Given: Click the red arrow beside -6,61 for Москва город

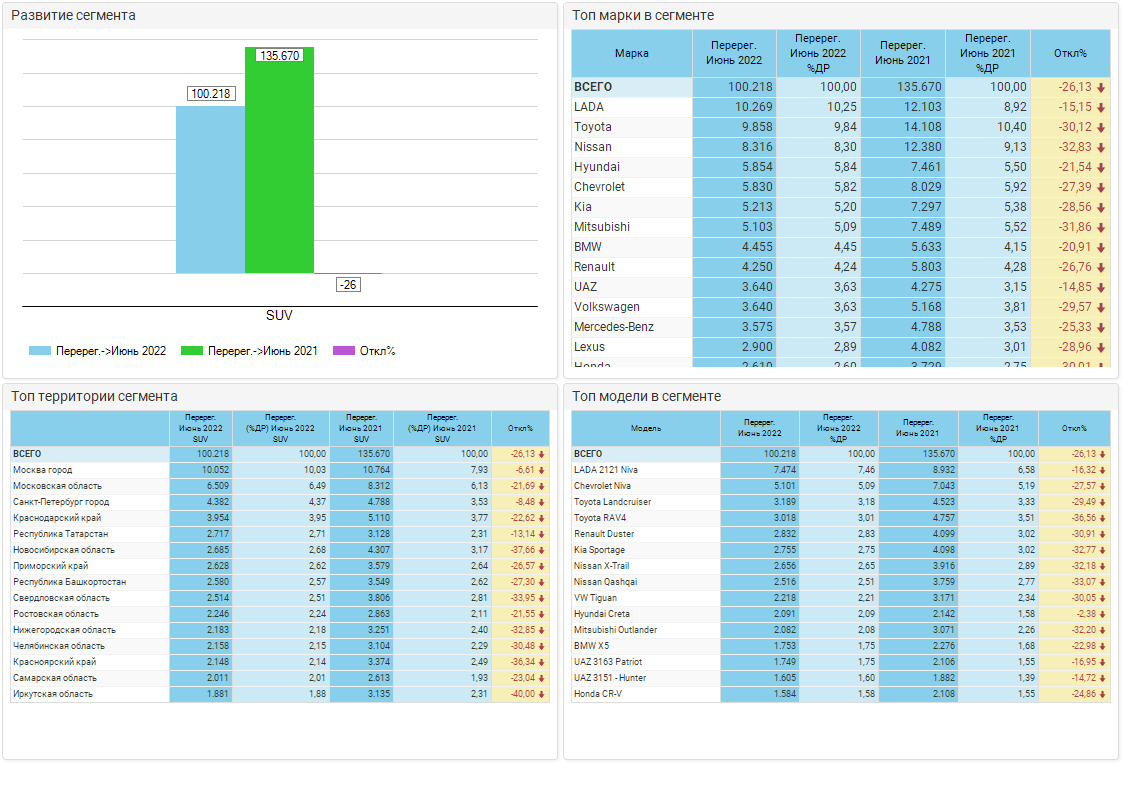Looking at the screenshot, I should 542,470.
